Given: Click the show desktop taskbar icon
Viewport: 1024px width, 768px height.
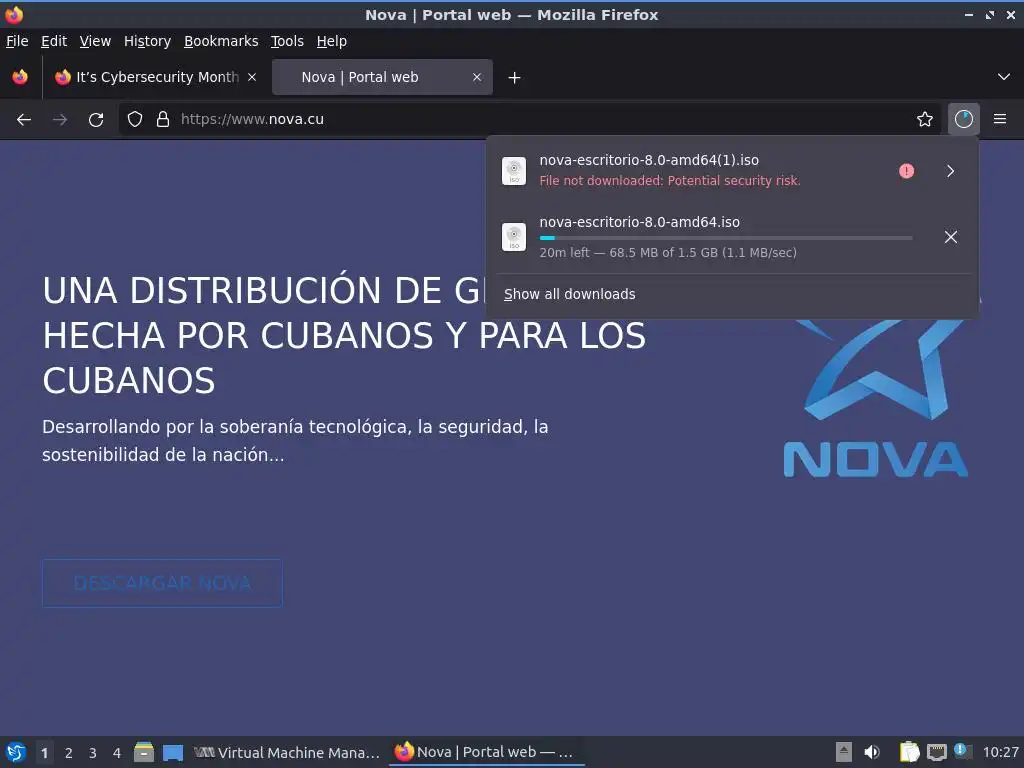Looking at the screenshot, I should click(173, 752).
